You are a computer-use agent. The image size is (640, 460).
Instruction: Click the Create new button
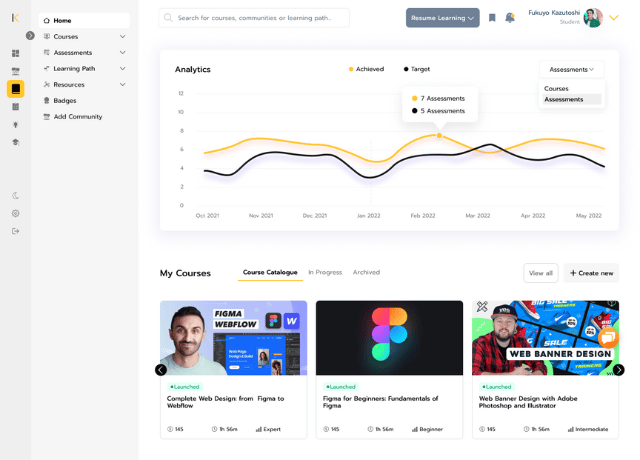(x=591, y=273)
